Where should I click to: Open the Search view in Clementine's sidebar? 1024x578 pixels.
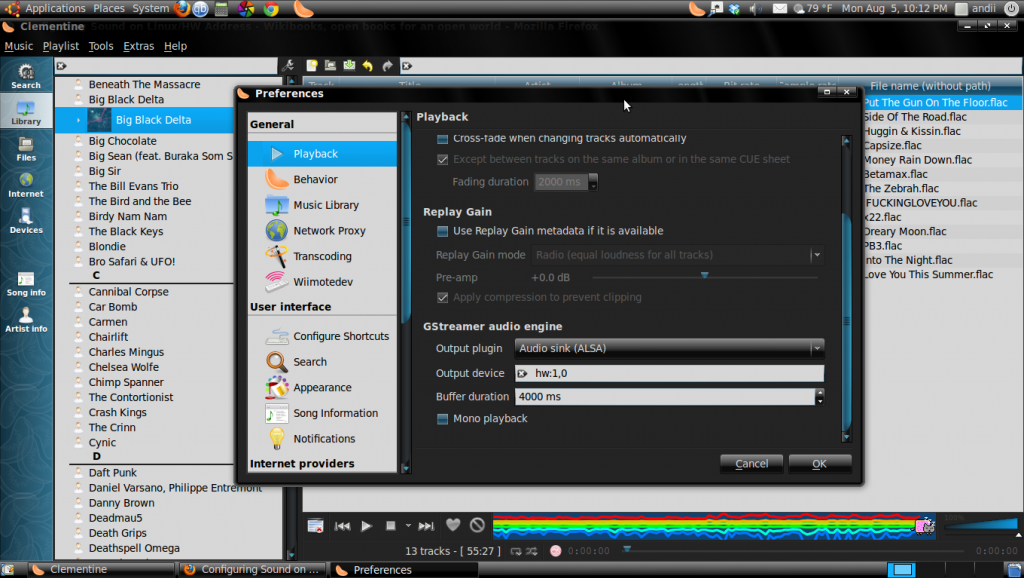point(26,76)
